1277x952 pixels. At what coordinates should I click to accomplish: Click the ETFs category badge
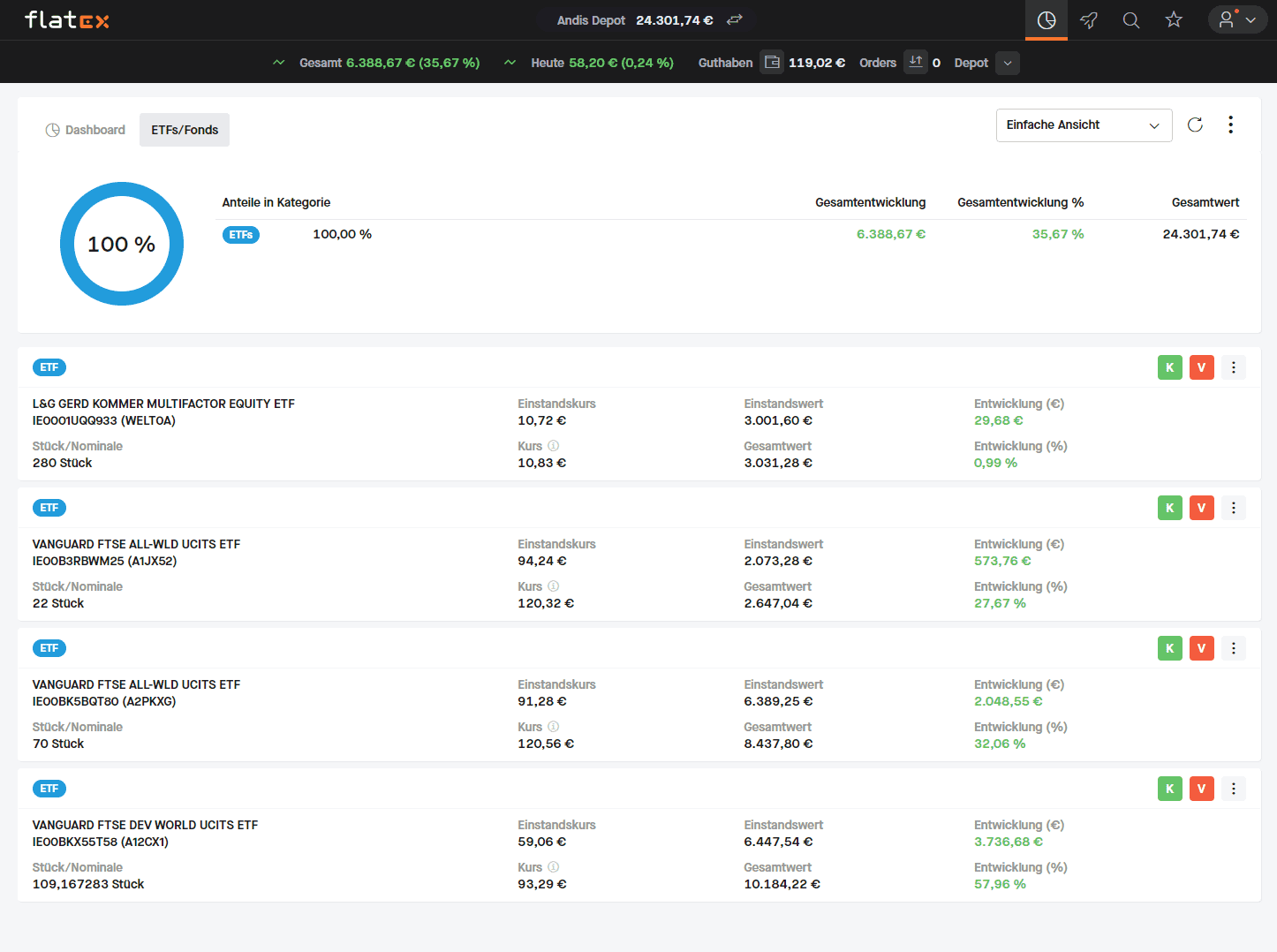241,235
